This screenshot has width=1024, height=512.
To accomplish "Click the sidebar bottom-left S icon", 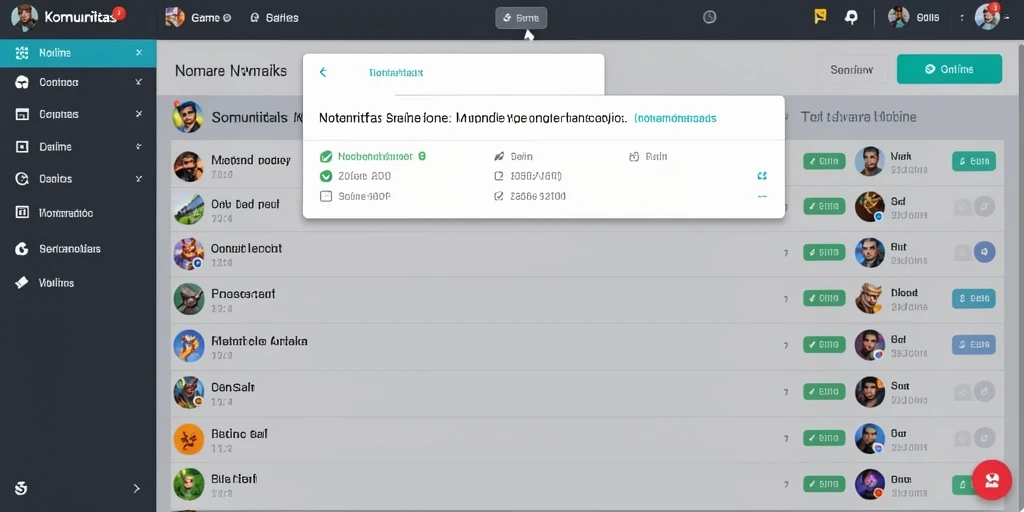I will (21, 488).
